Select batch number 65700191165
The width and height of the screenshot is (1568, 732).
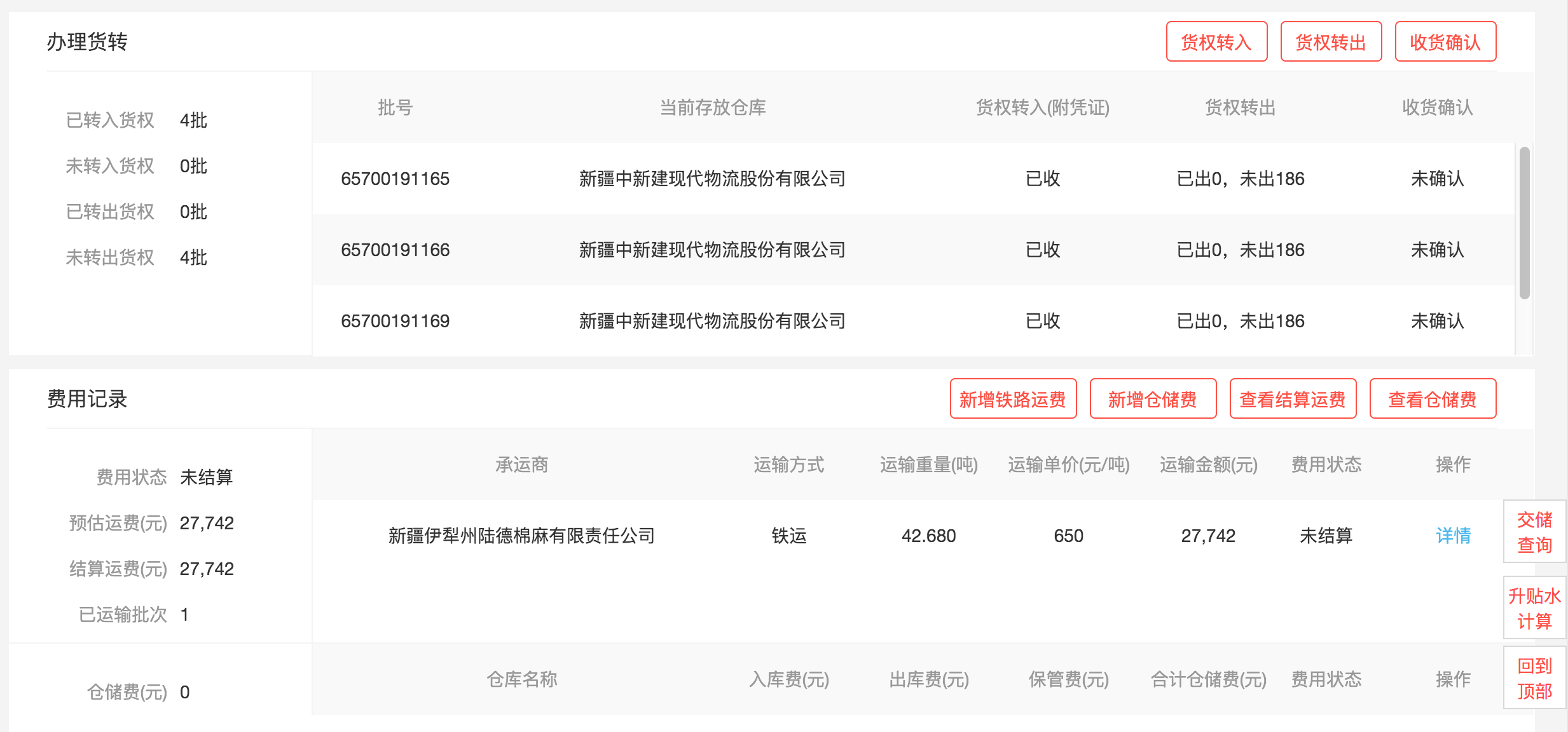tap(395, 179)
